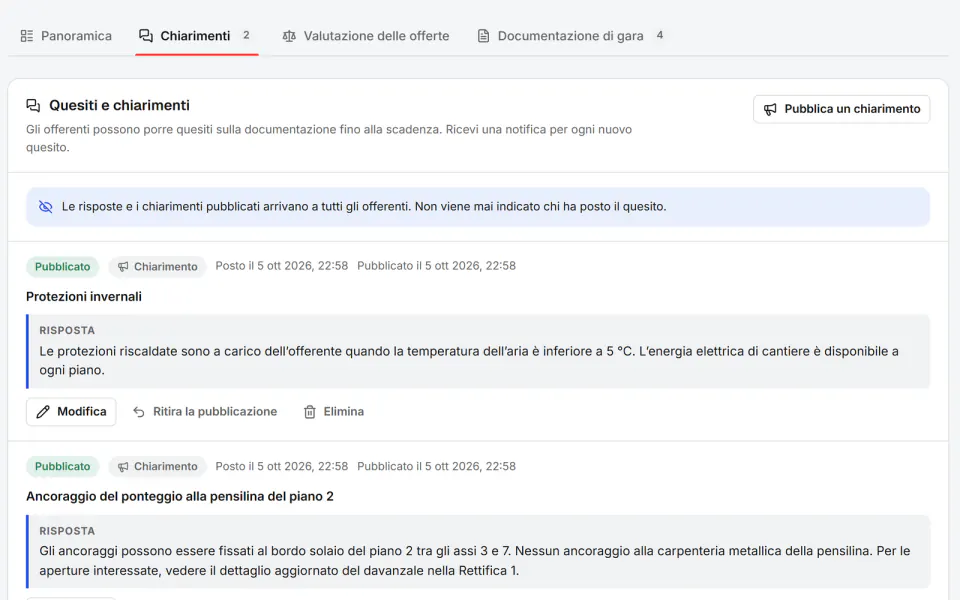This screenshot has width=960, height=600.
Task: Click megaphone icon in Ancoraggio del ponteggio tag
Action: pos(123,467)
